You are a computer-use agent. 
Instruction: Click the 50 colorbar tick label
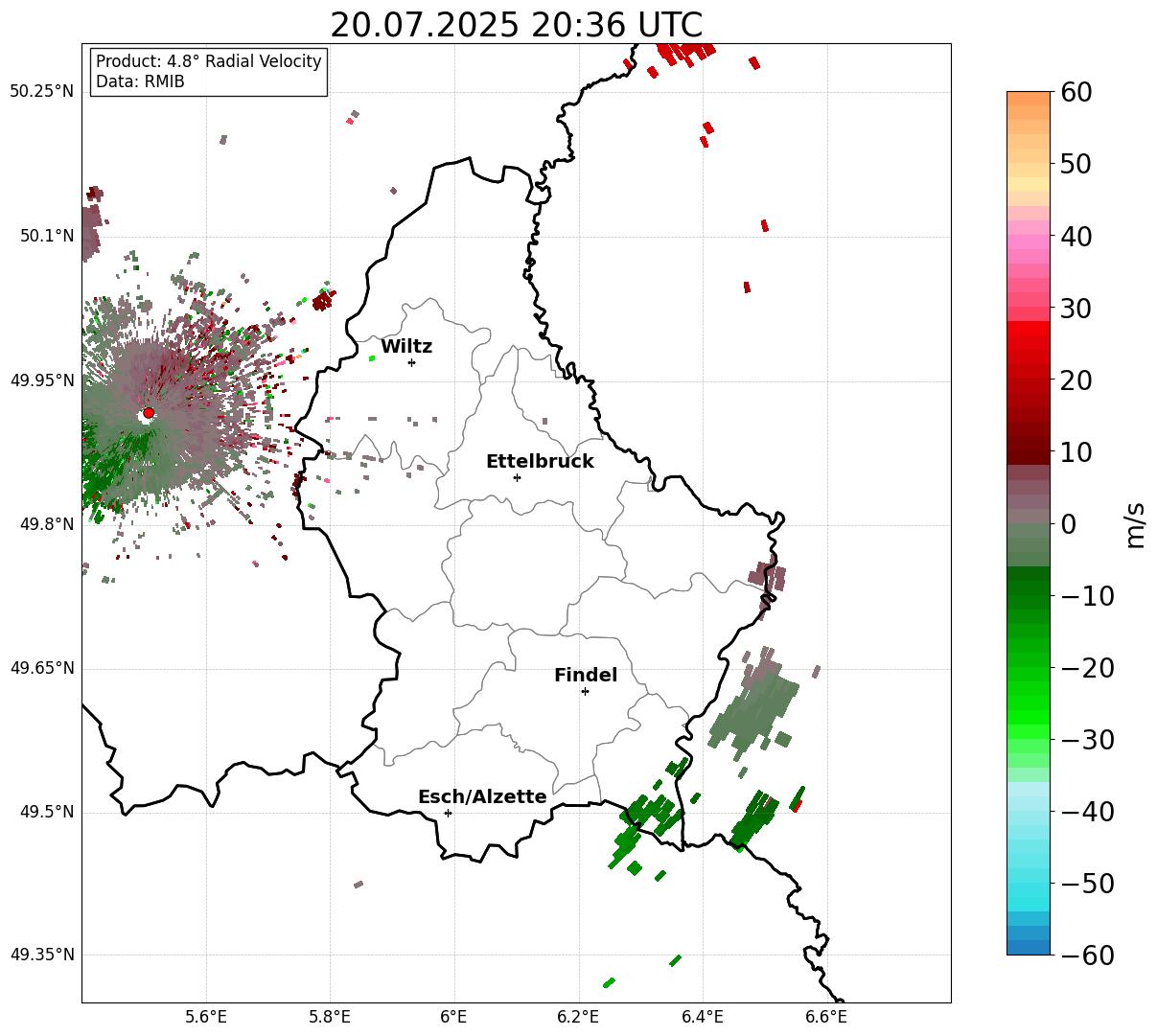(x=1076, y=164)
